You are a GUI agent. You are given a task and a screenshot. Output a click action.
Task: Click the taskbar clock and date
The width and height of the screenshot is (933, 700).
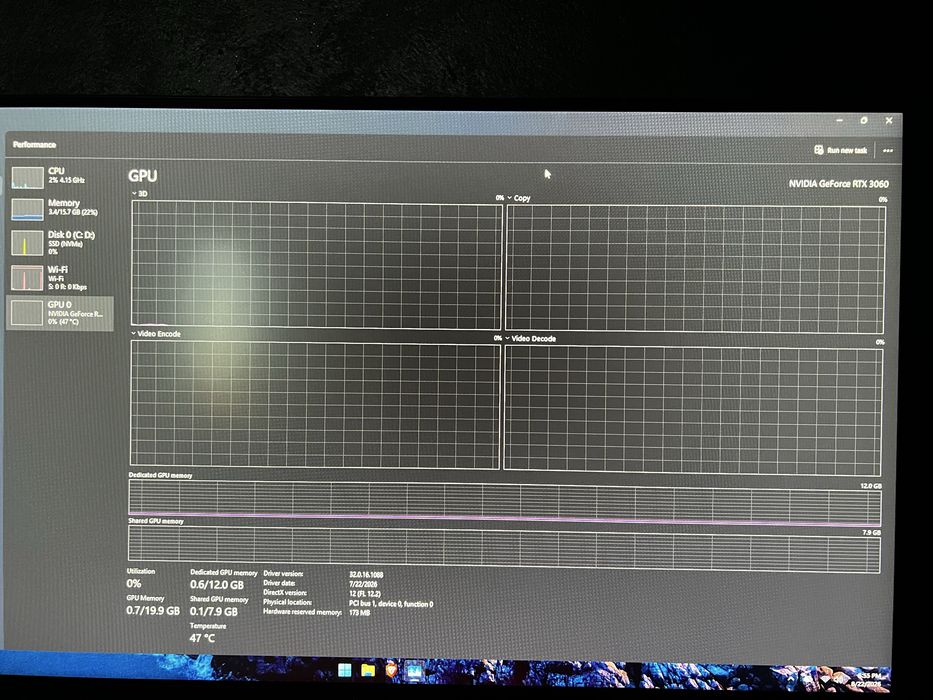point(868,680)
